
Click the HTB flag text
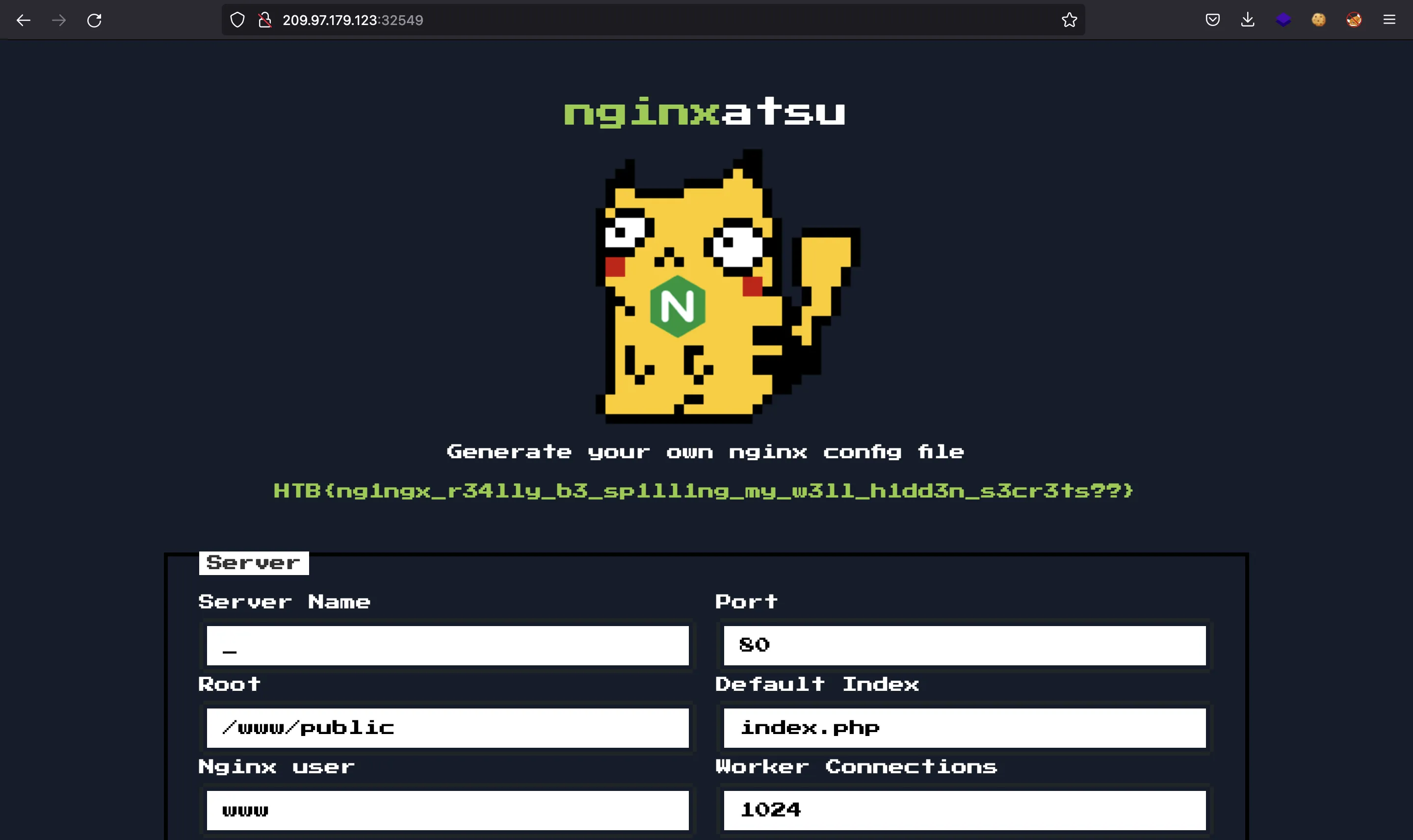point(704,491)
